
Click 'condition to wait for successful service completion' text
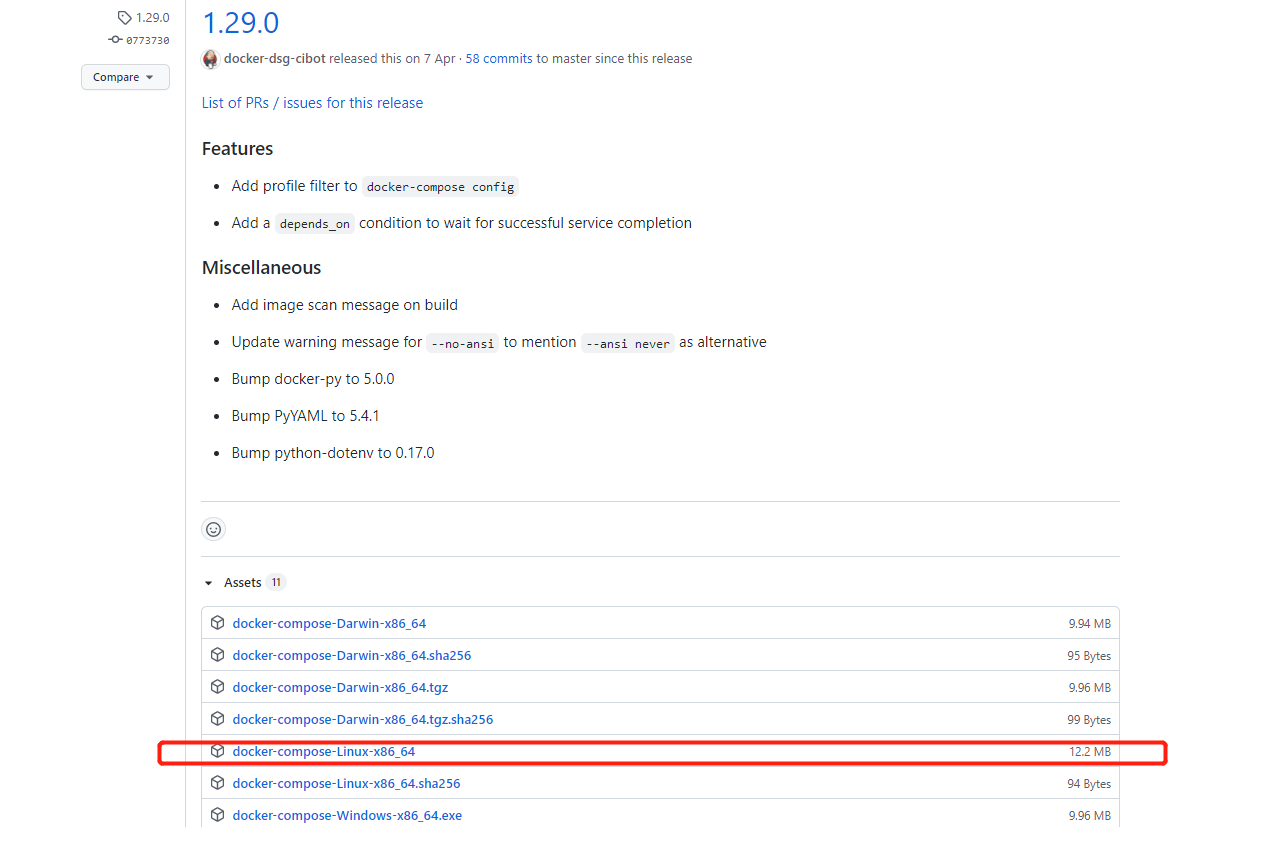(525, 223)
